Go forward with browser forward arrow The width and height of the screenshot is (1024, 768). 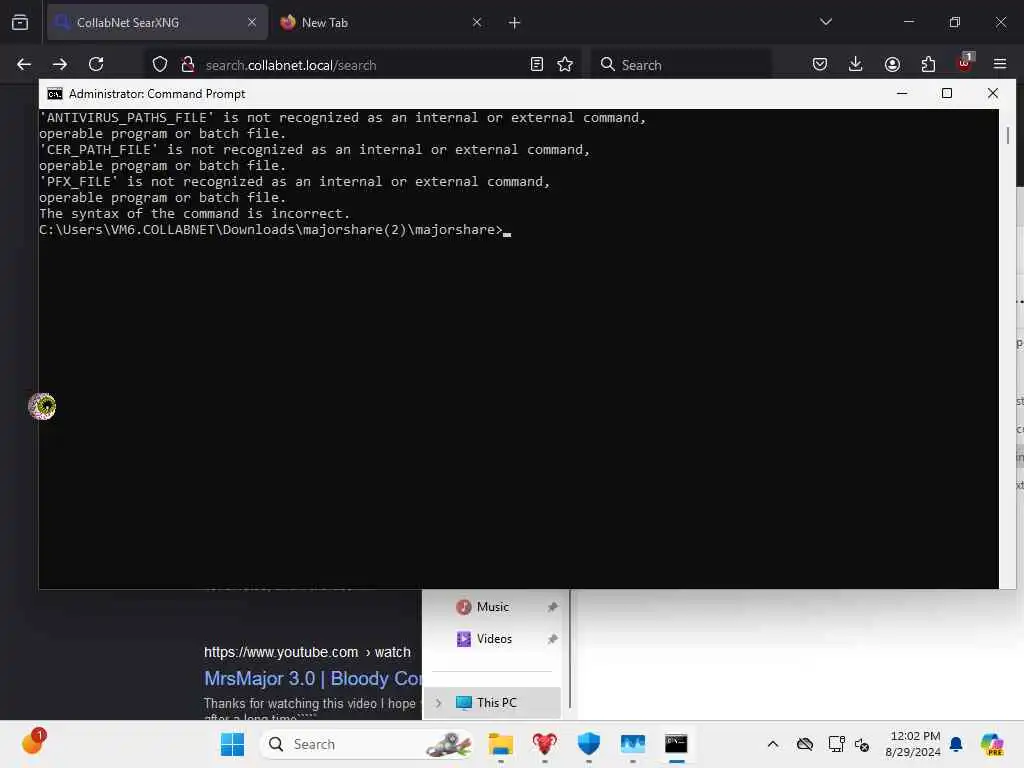click(60, 64)
